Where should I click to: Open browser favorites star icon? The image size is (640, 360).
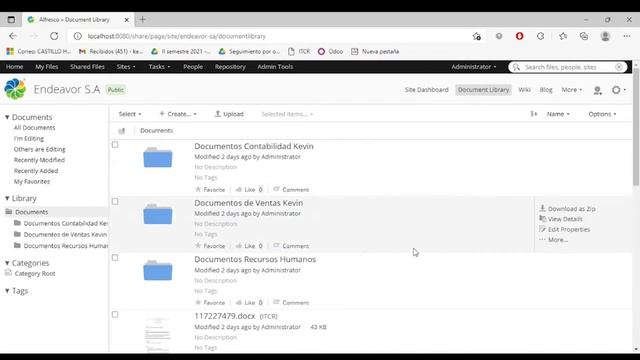[x=563, y=36]
